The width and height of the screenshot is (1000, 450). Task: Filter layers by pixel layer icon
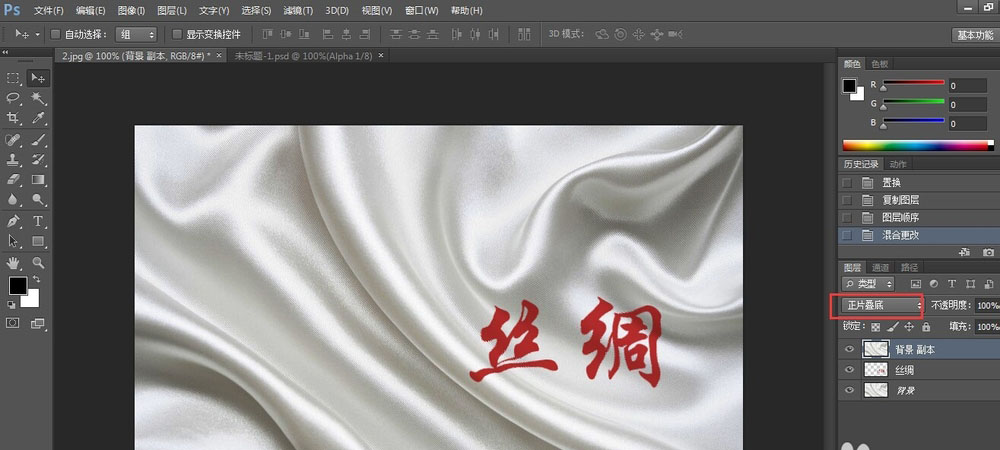click(916, 284)
